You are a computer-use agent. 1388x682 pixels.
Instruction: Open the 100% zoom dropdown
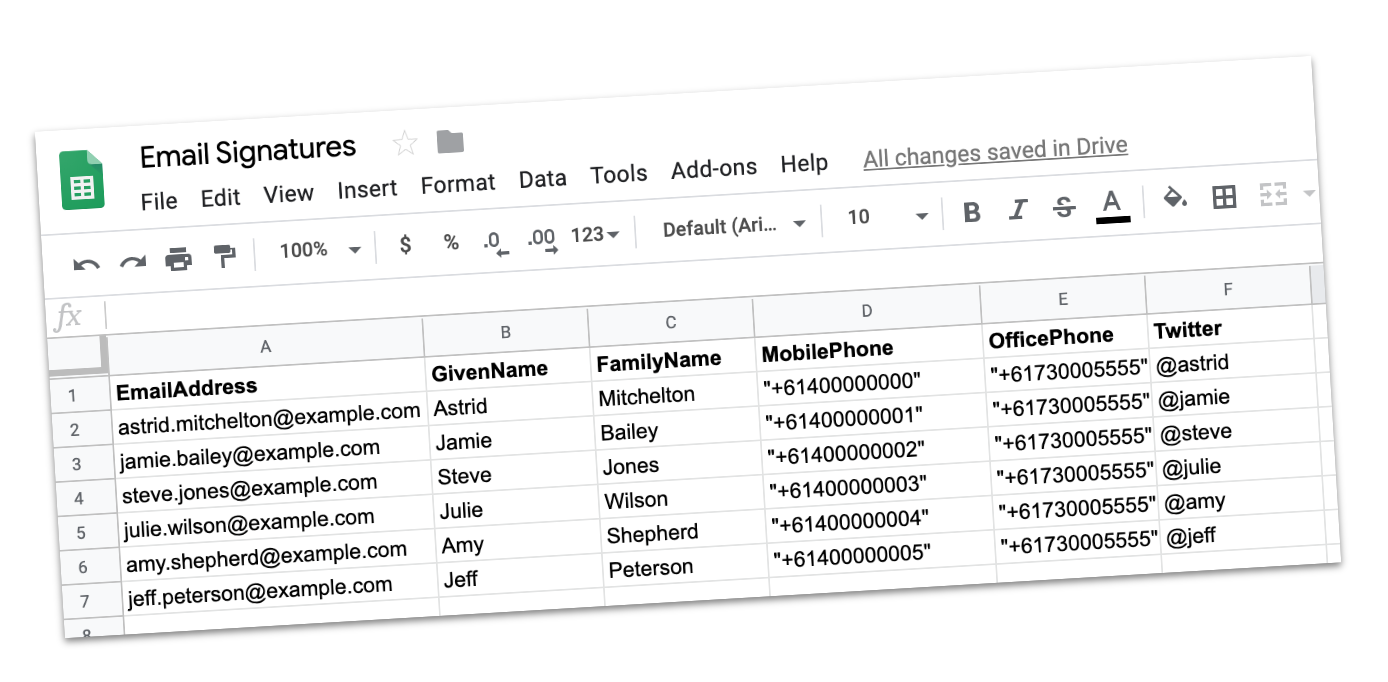point(319,250)
